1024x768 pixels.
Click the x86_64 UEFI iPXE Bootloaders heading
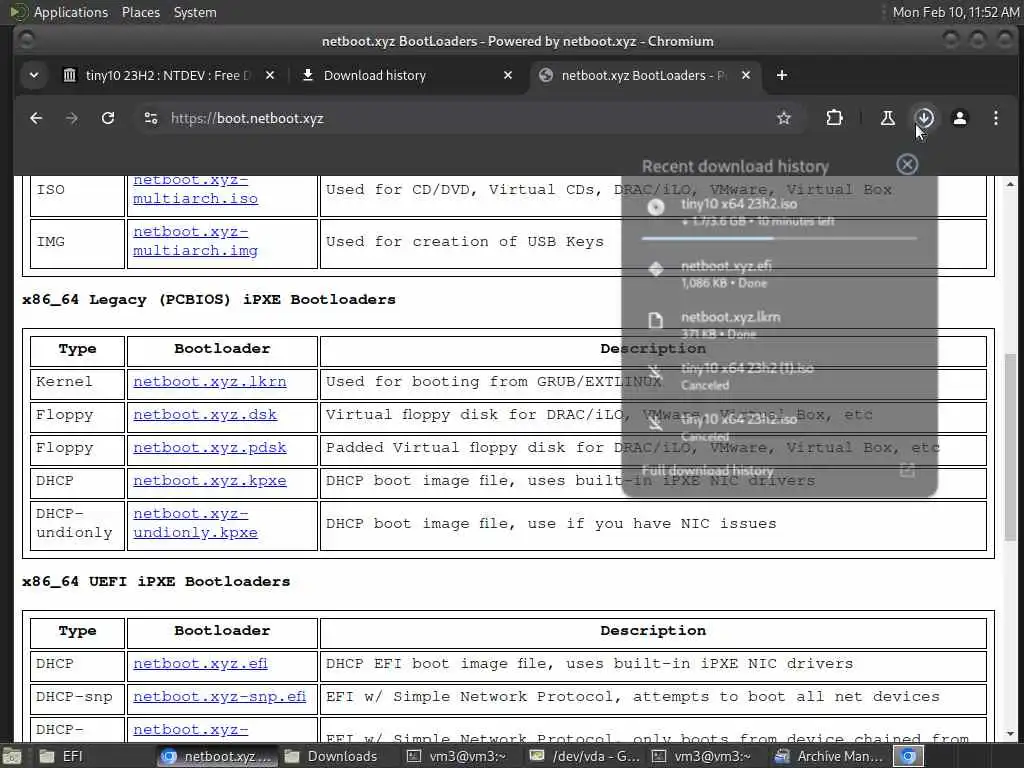[156, 581]
